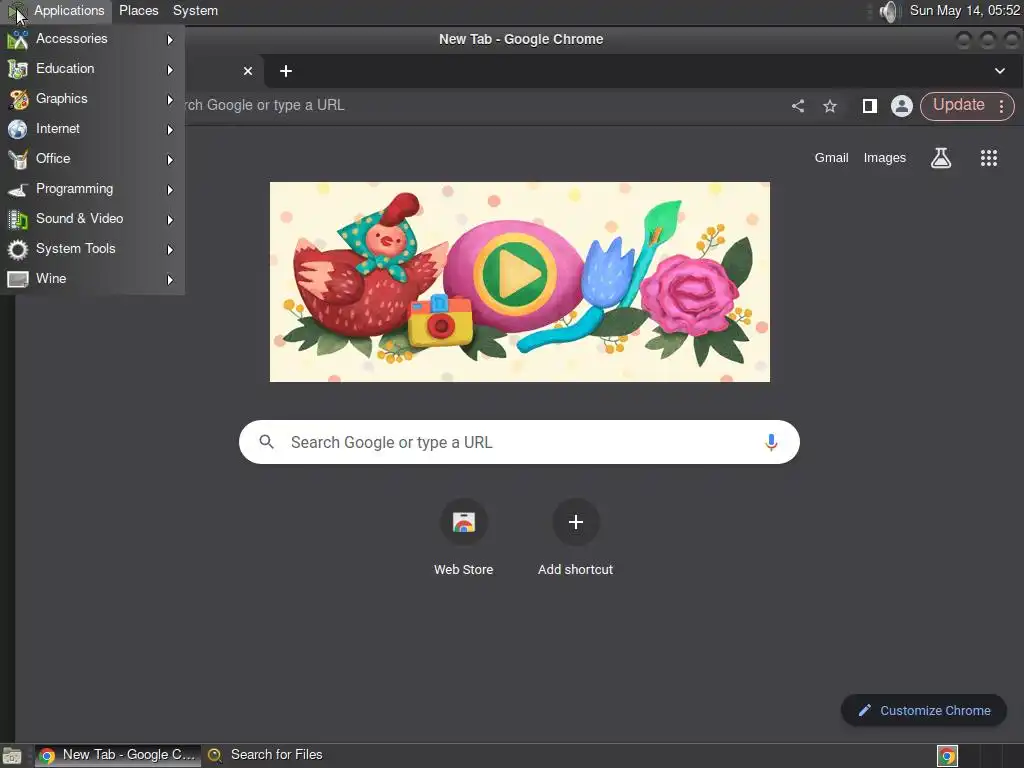Open the System menu

pyautogui.click(x=195, y=10)
